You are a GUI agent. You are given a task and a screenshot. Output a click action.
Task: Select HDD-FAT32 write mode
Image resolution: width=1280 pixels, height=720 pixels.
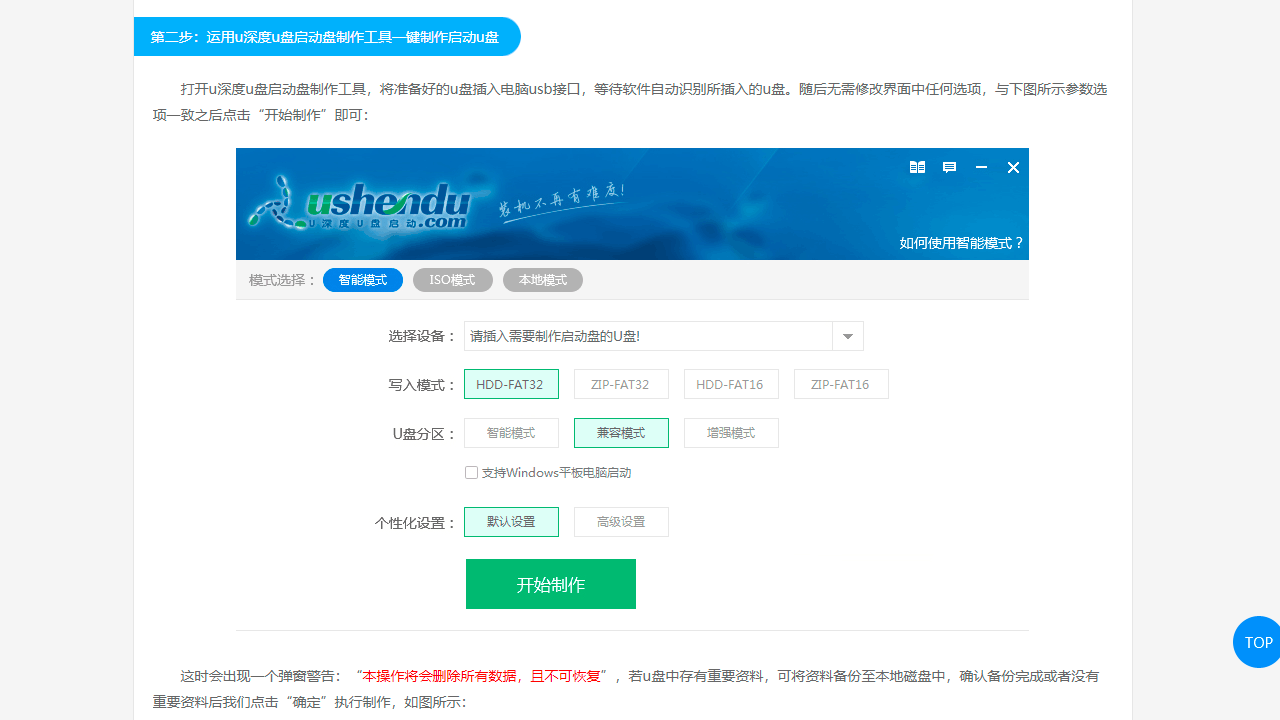pos(511,384)
